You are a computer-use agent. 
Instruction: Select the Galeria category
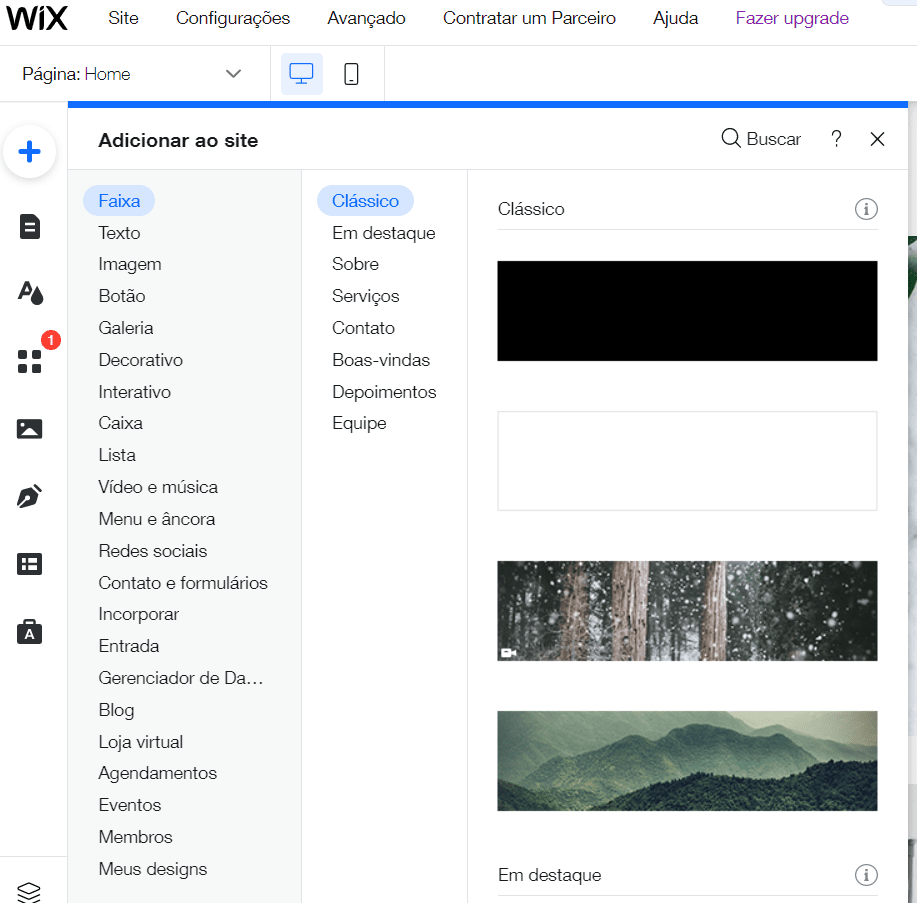pos(126,328)
